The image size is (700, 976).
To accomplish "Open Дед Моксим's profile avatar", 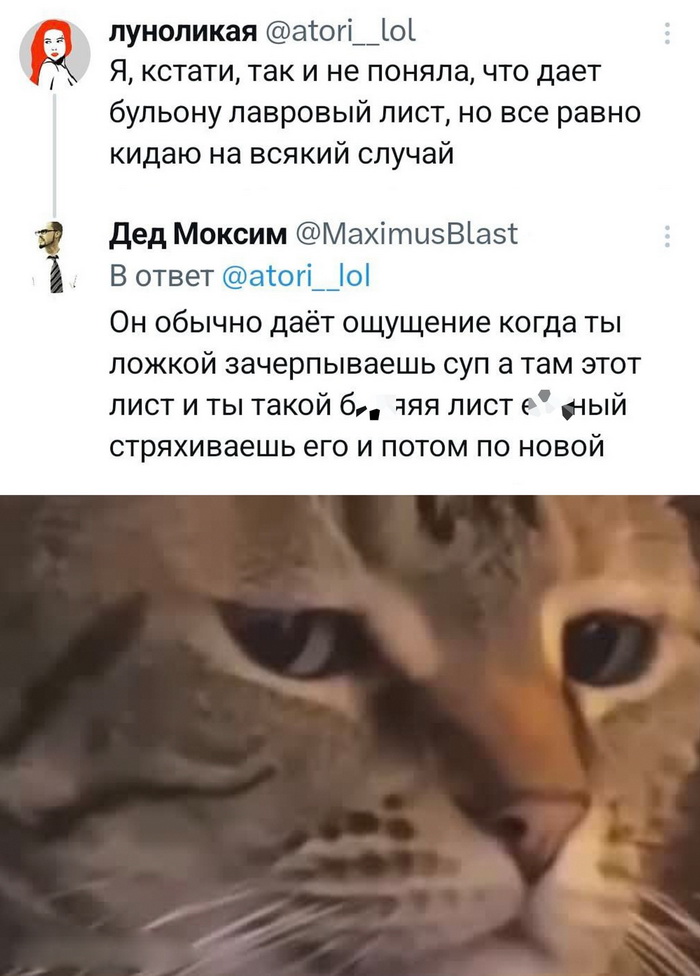I will 54,256.
